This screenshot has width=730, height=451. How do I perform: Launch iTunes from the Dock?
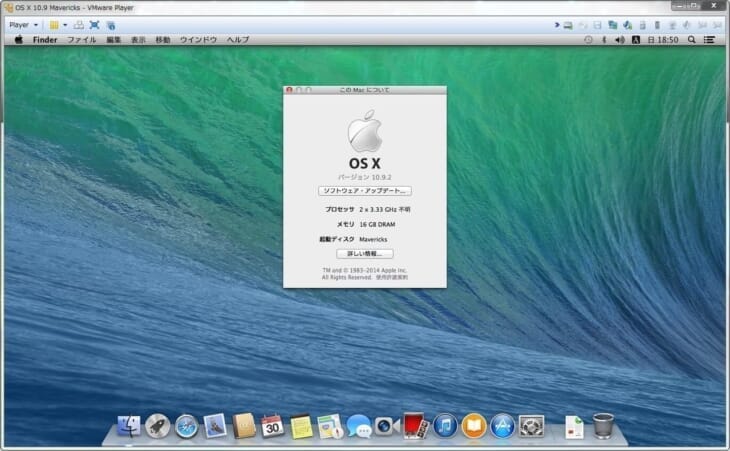445,426
